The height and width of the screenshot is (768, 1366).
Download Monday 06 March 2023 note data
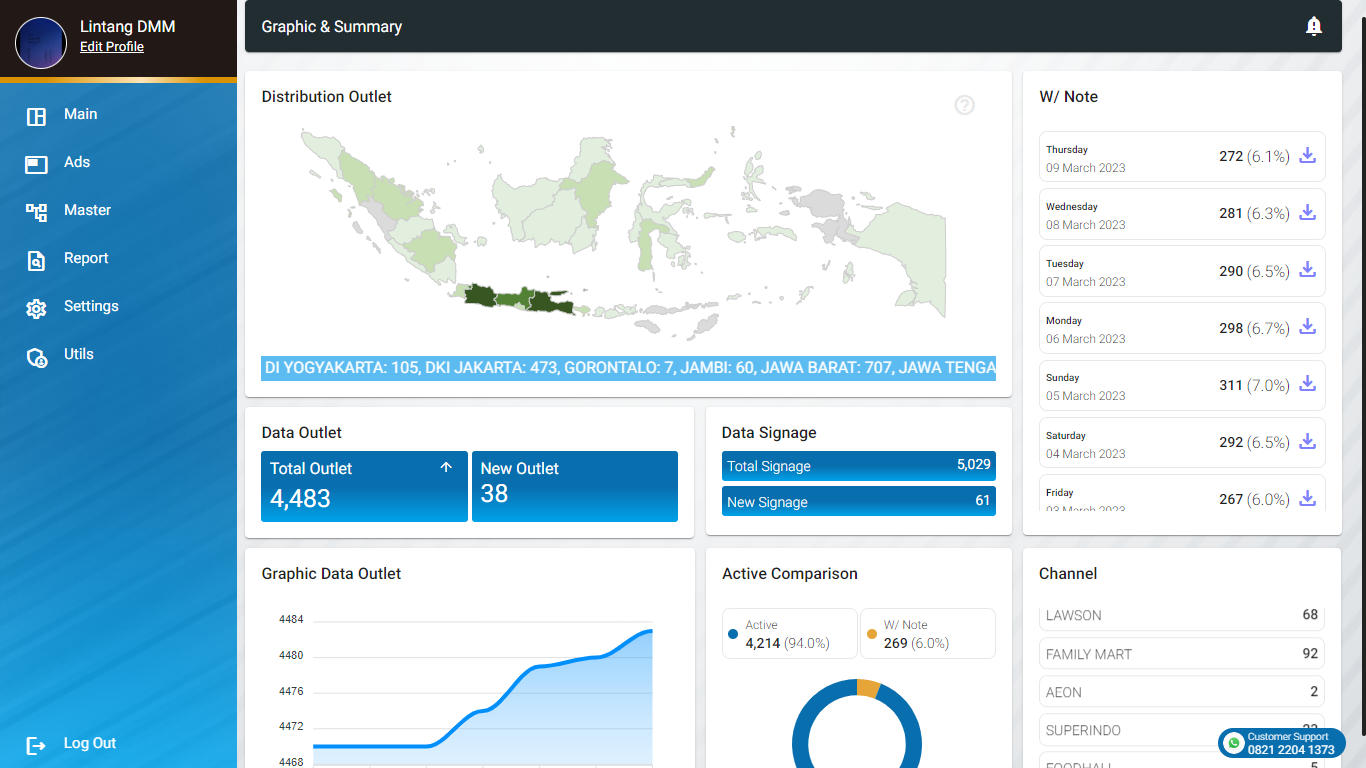[x=1307, y=328]
